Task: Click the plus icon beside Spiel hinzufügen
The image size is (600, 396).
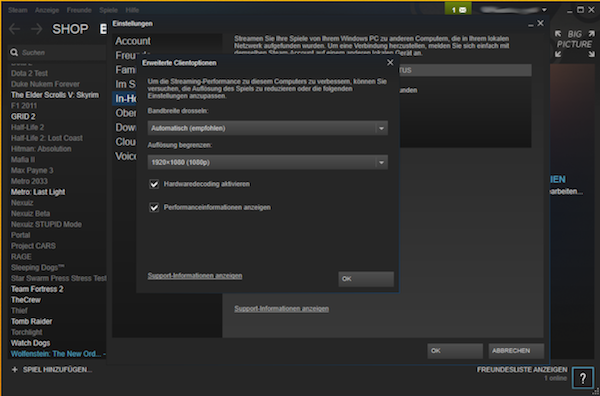Action: 15,370
